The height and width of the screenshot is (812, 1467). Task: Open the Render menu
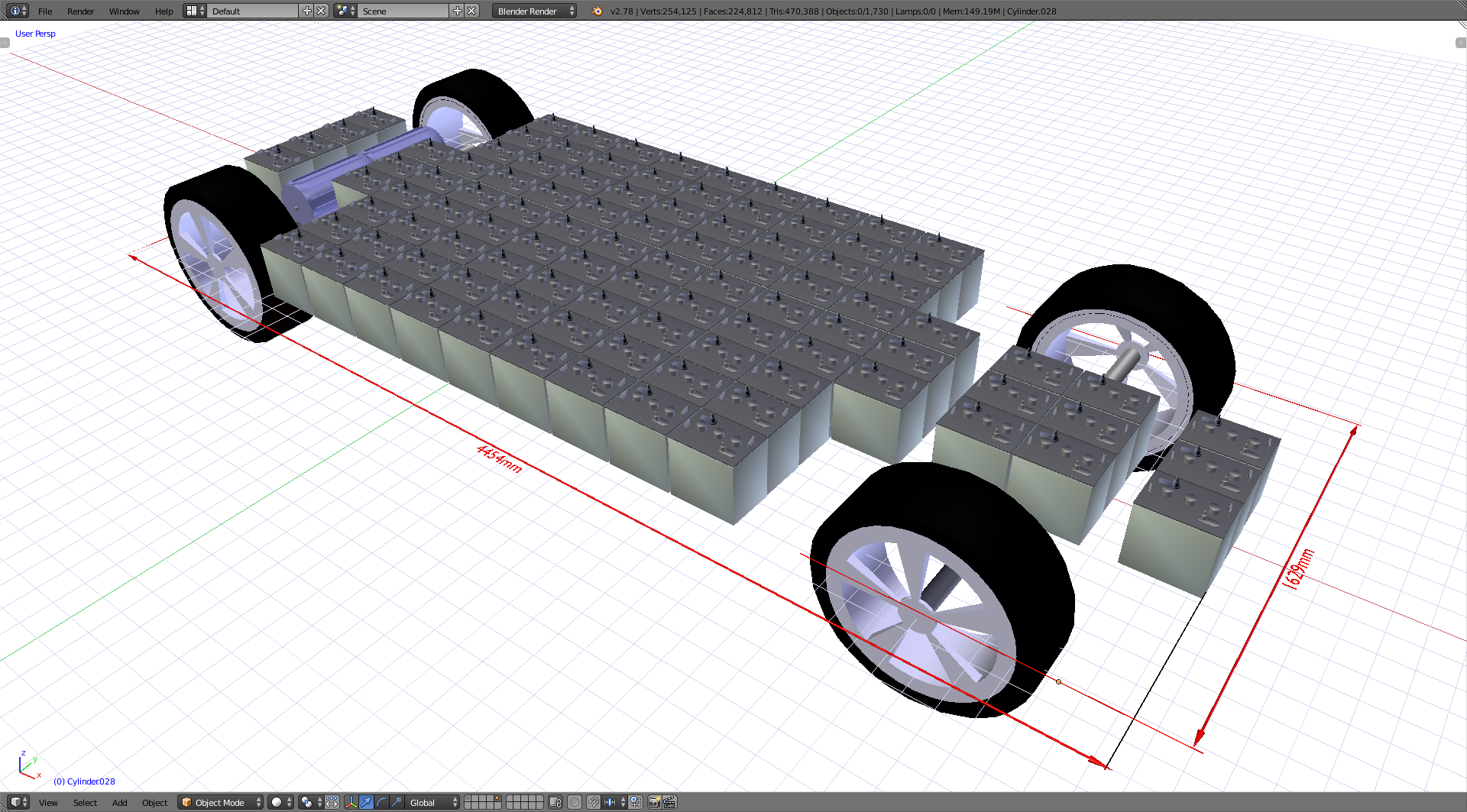coord(80,11)
